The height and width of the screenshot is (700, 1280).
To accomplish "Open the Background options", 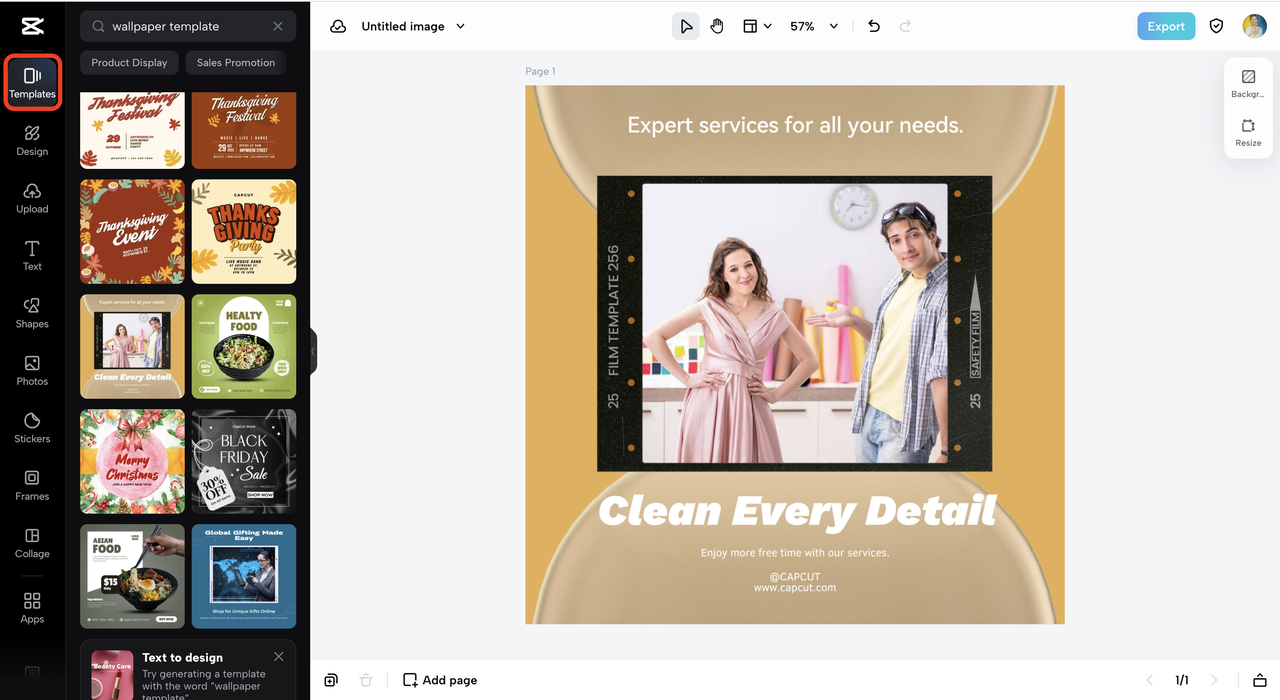I will pos(1248,84).
